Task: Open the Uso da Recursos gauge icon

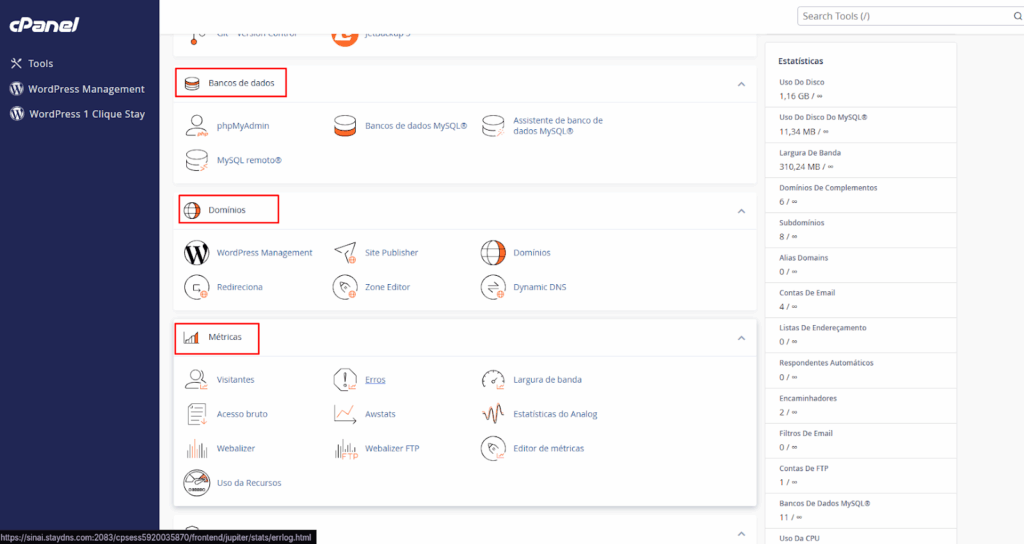Action: pos(198,483)
